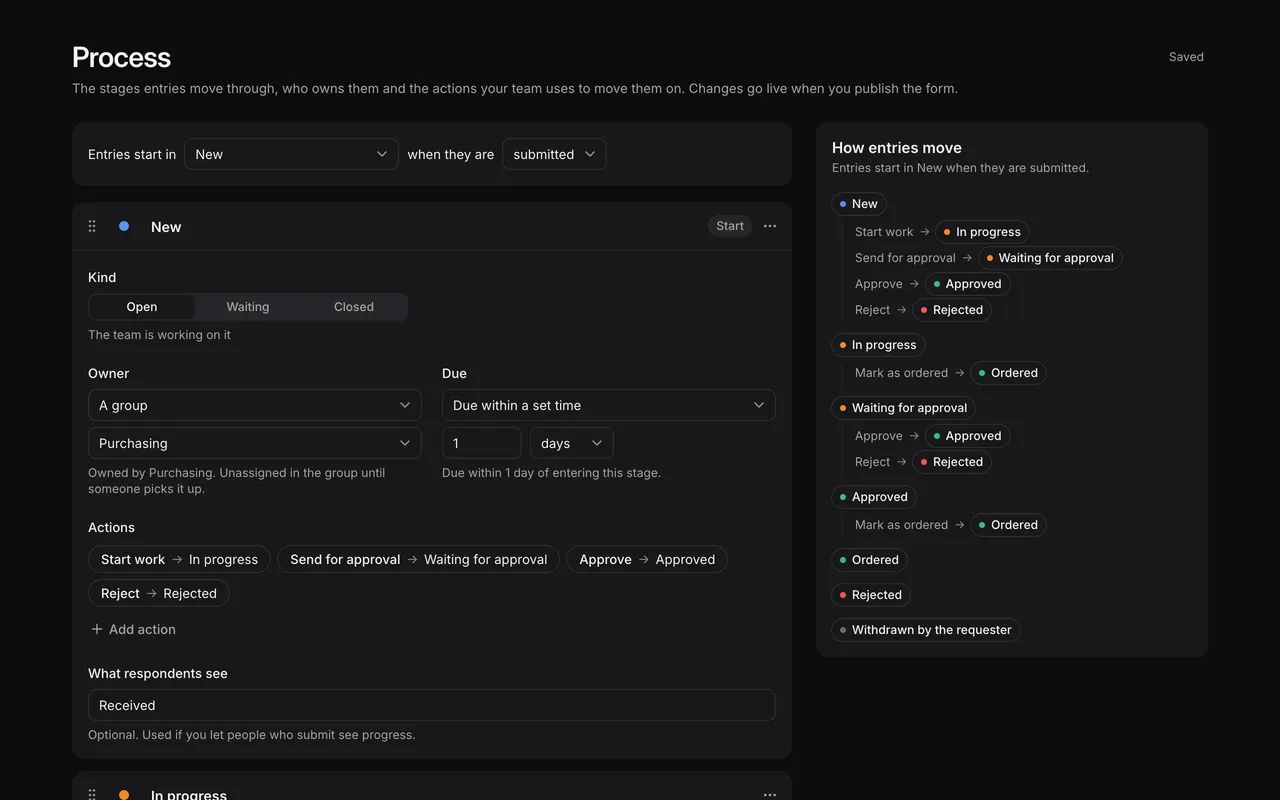Click the due number field containing 1

(482, 443)
